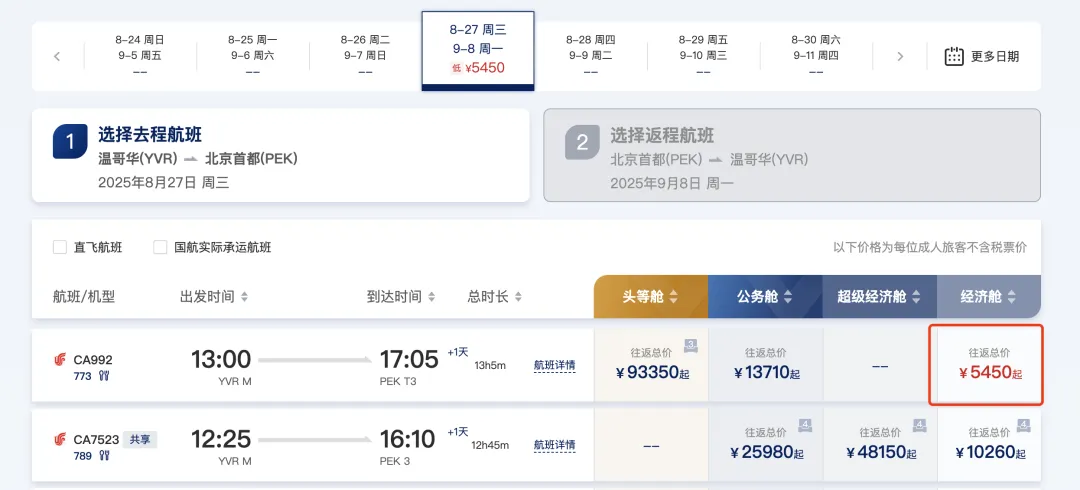The width and height of the screenshot is (1080, 490).
Task: Enable the 直飞航班 direct flights checkbox
Action: coord(60,247)
